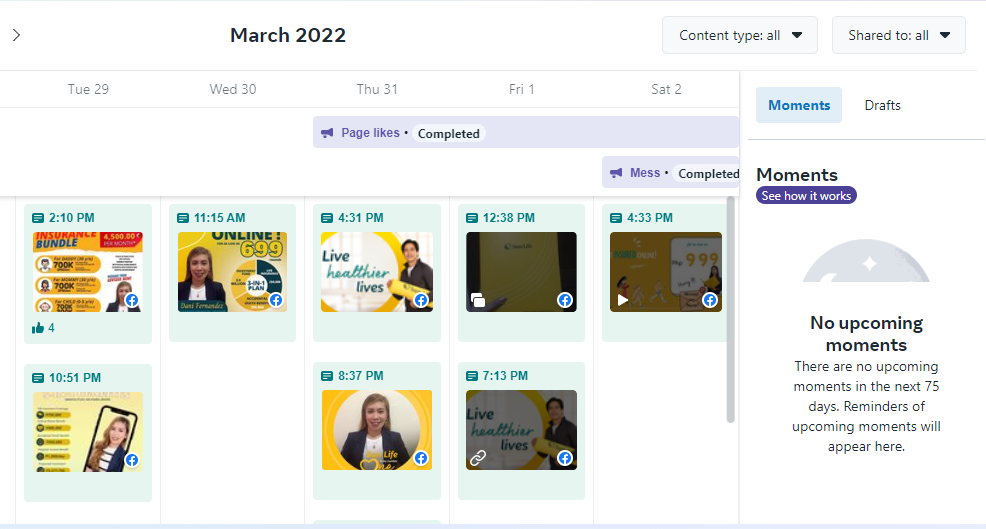Open the 4:33 PM video post thumbnail

[666, 272]
